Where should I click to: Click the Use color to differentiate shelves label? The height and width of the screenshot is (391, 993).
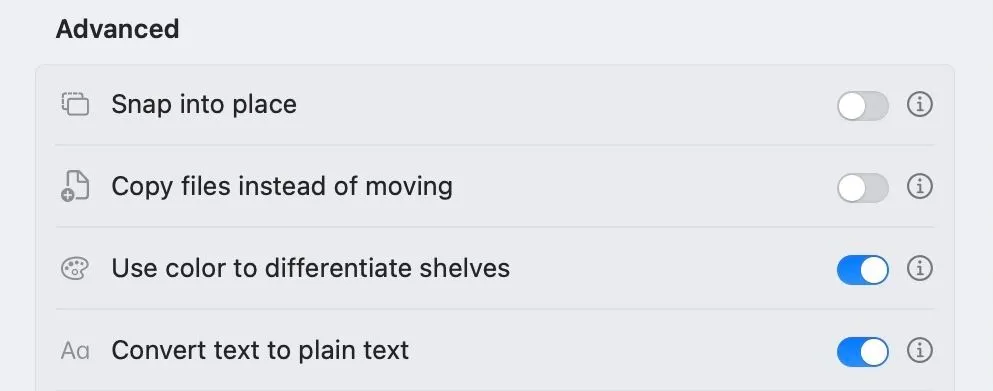pyautogui.click(x=310, y=269)
